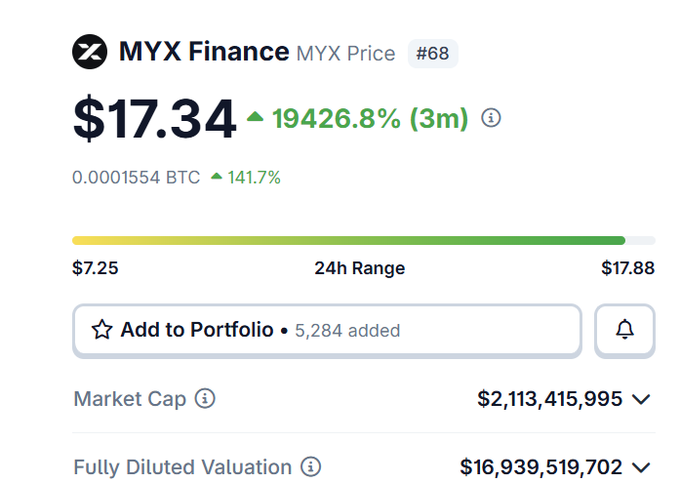Click the $16,939,519,702 valuation value
The width and height of the screenshot is (680, 483).
coord(541,467)
